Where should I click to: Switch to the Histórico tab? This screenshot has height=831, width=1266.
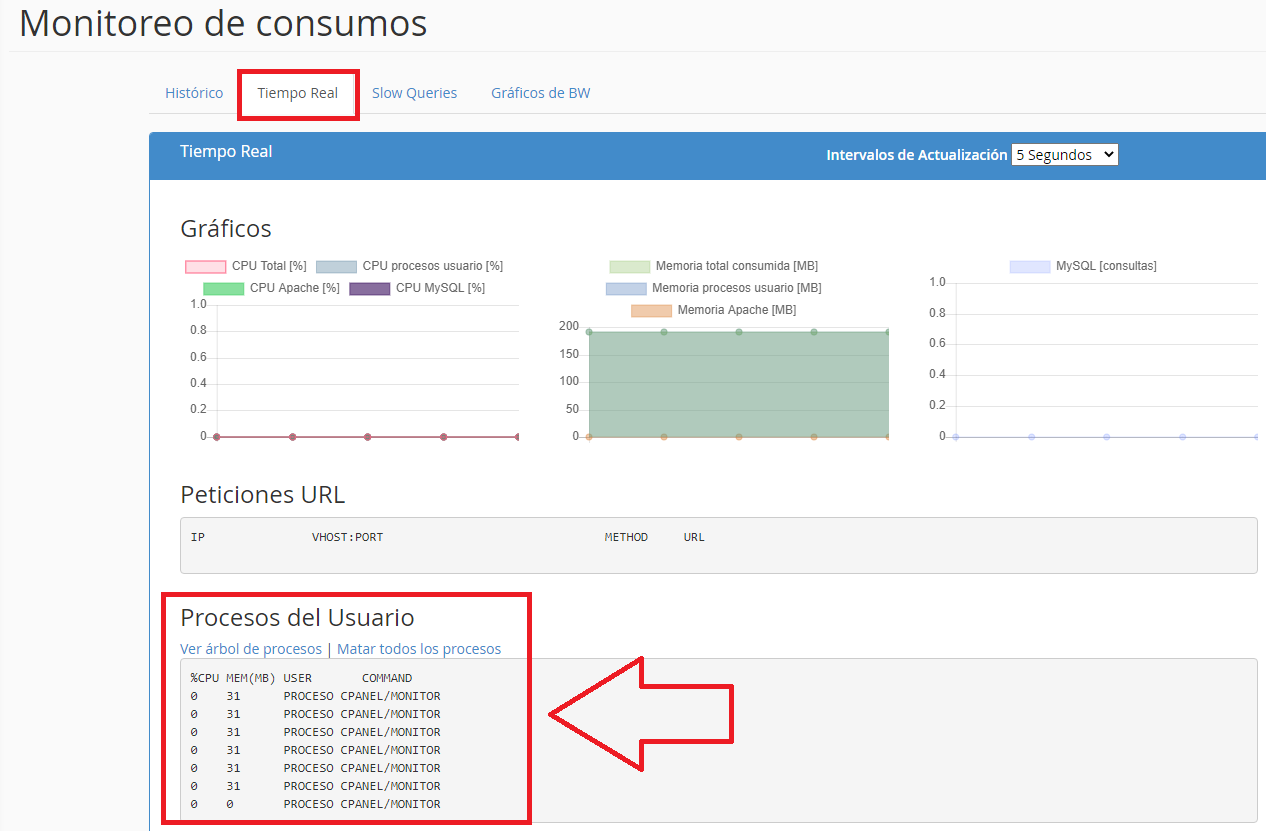click(x=194, y=93)
